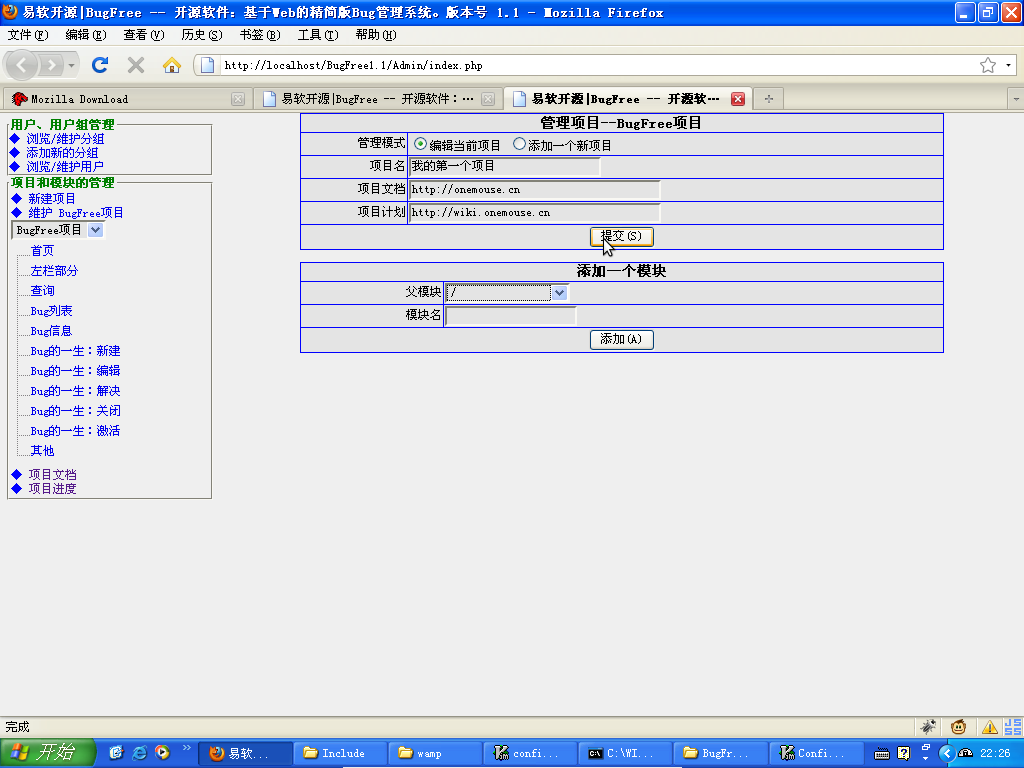
Task: Click the browser Forward arrow button
Action: click(51, 65)
